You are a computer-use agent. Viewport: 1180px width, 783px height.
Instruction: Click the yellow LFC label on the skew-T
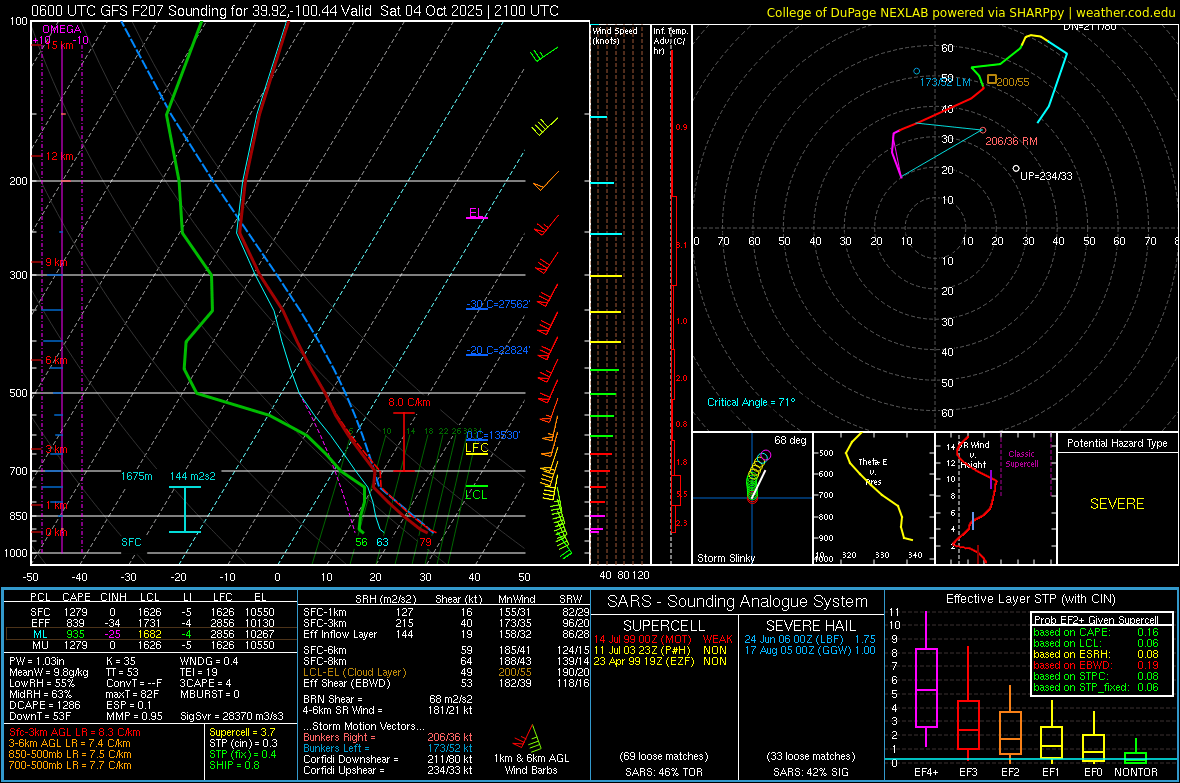point(476,448)
